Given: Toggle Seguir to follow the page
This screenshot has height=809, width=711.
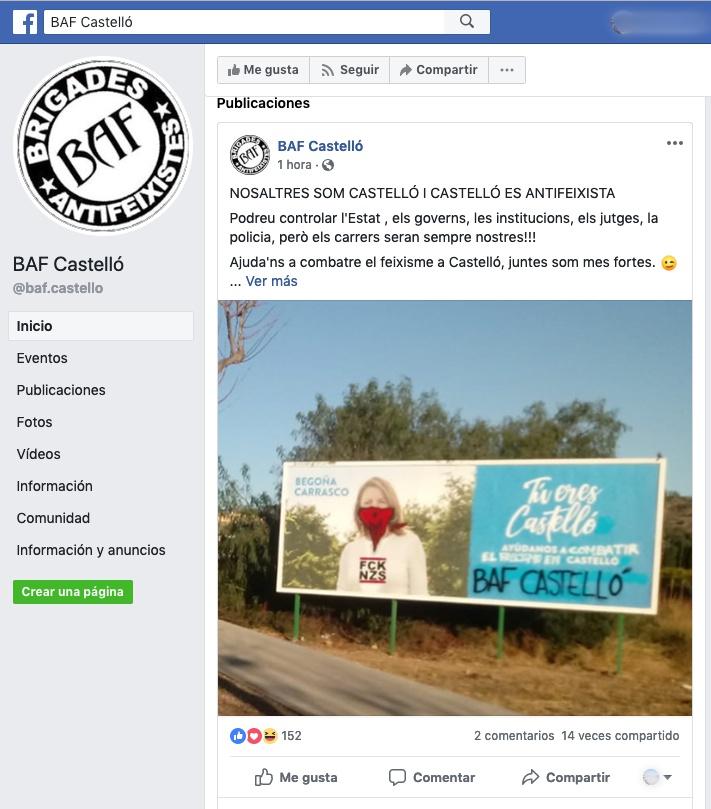Looking at the screenshot, I should (x=349, y=70).
